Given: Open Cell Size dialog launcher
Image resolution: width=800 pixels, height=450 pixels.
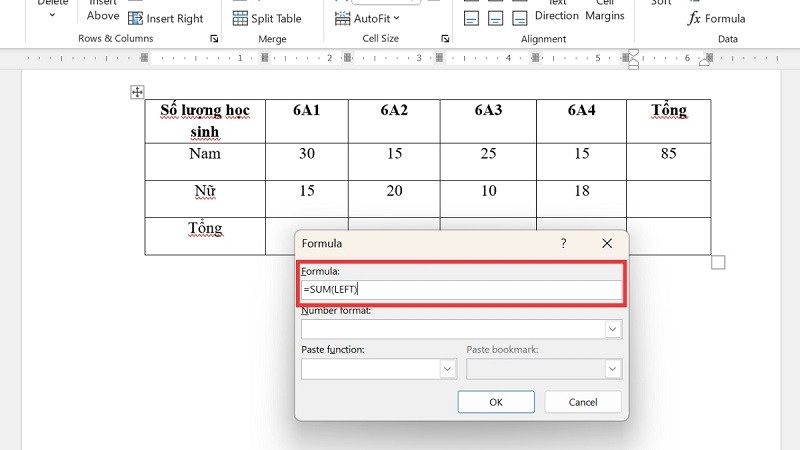Looking at the screenshot, I should pos(444,39).
